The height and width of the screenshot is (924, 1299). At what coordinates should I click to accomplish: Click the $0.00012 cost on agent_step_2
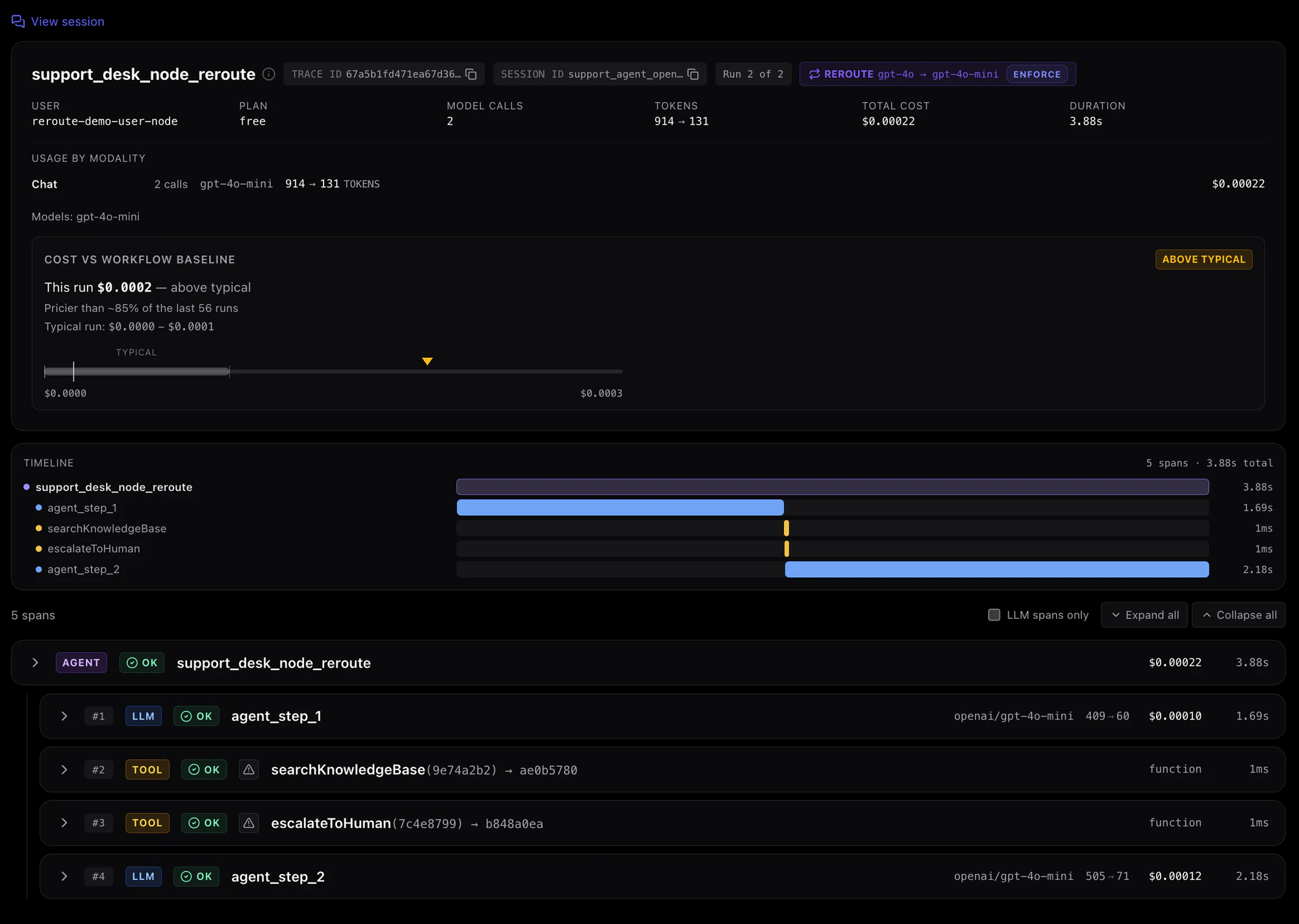(1175, 876)
